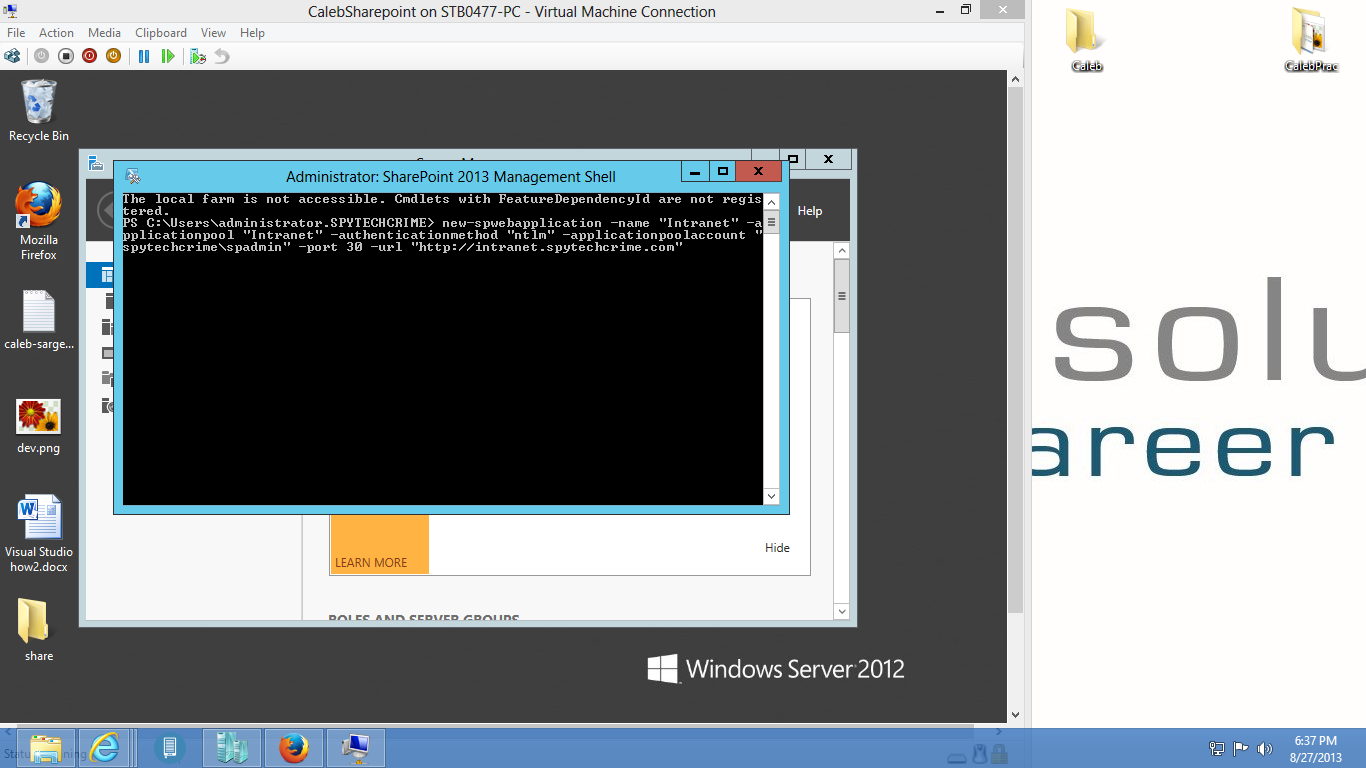The width and height of the screenshot is (1366, 768).
Task: Open Internet Explorer from taskbar
Action: click(104, 748)
